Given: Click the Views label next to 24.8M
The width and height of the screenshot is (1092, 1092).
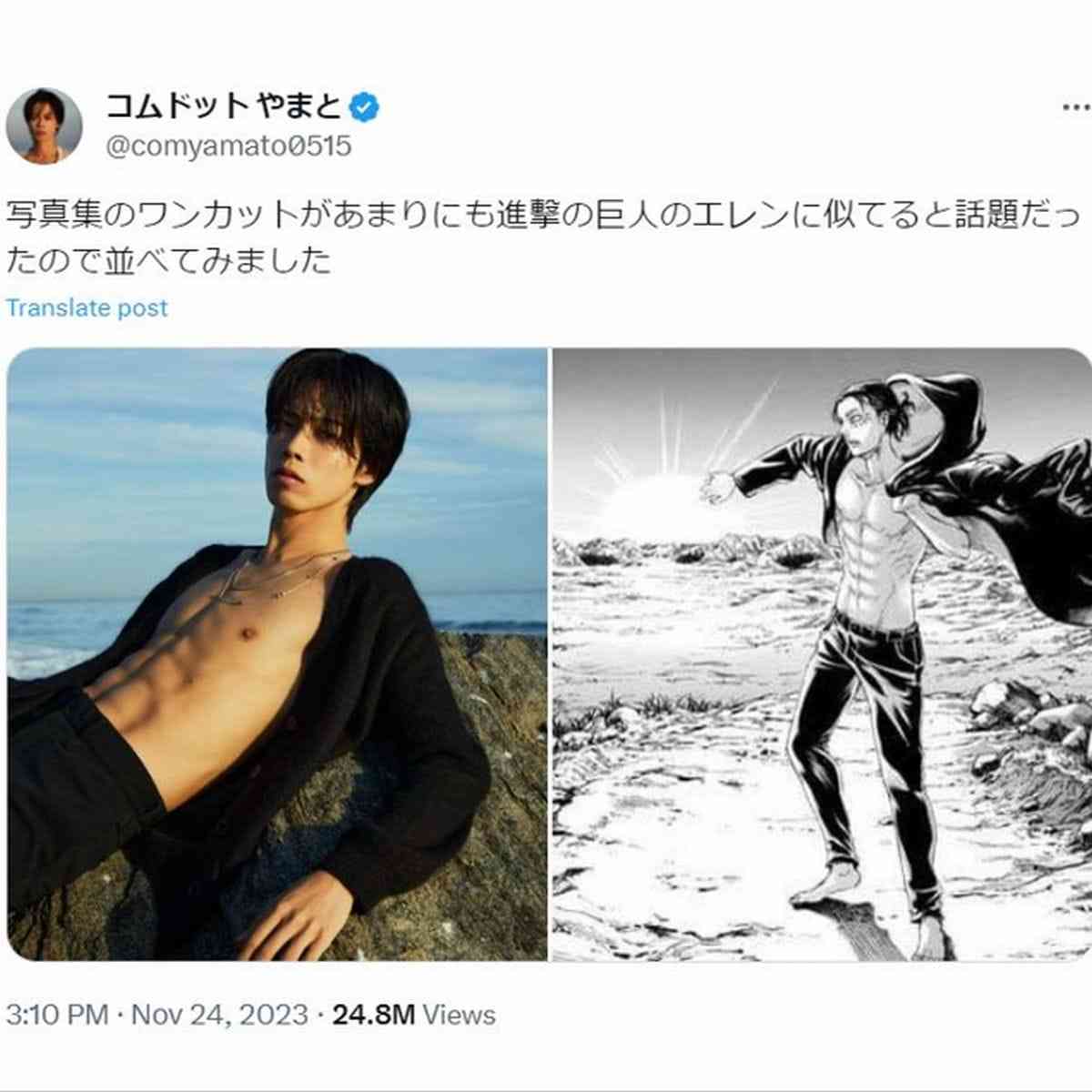Looking at the screenshot, I should coord(460,1015).
